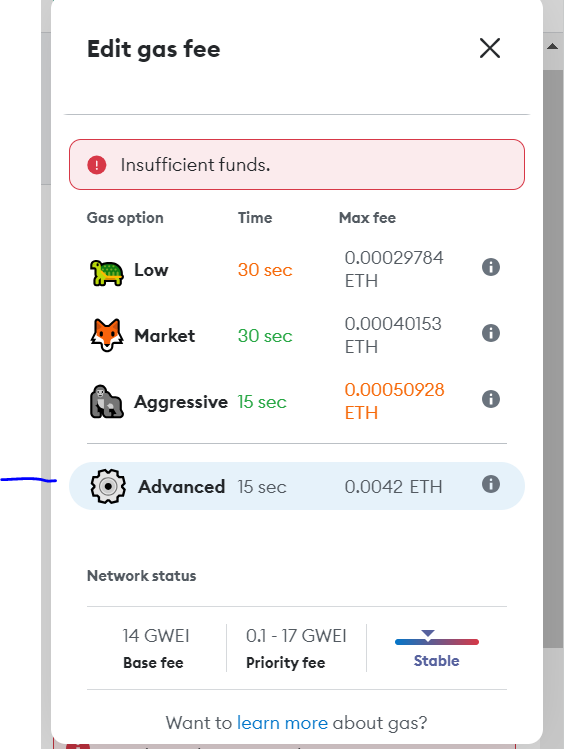564x749 pixels.
Task: Choose the Low gas option label
Action: pyautogui.click(x=151, y=270)
